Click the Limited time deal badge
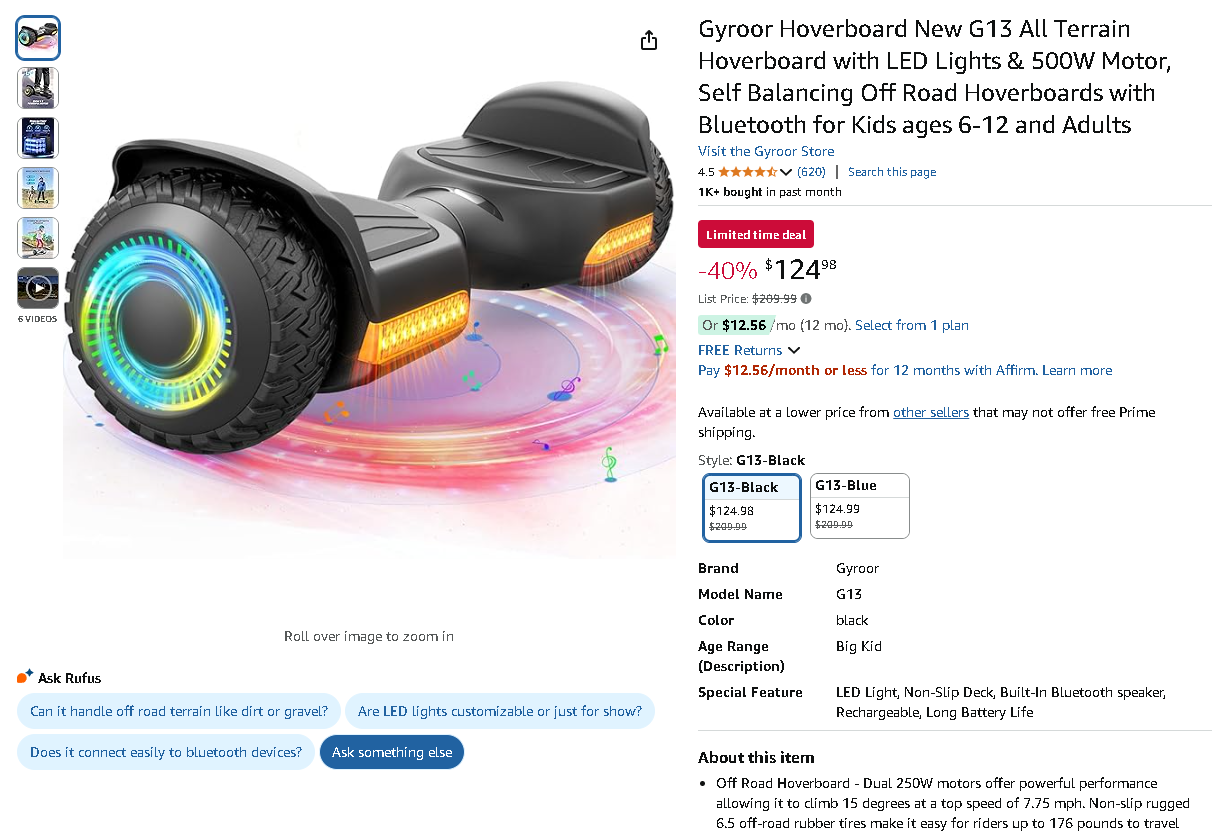1218x831 pixels. (756, 233)
